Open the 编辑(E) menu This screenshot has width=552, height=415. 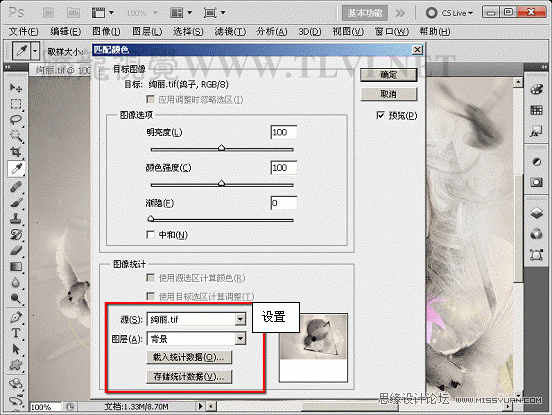pos(65,32)
